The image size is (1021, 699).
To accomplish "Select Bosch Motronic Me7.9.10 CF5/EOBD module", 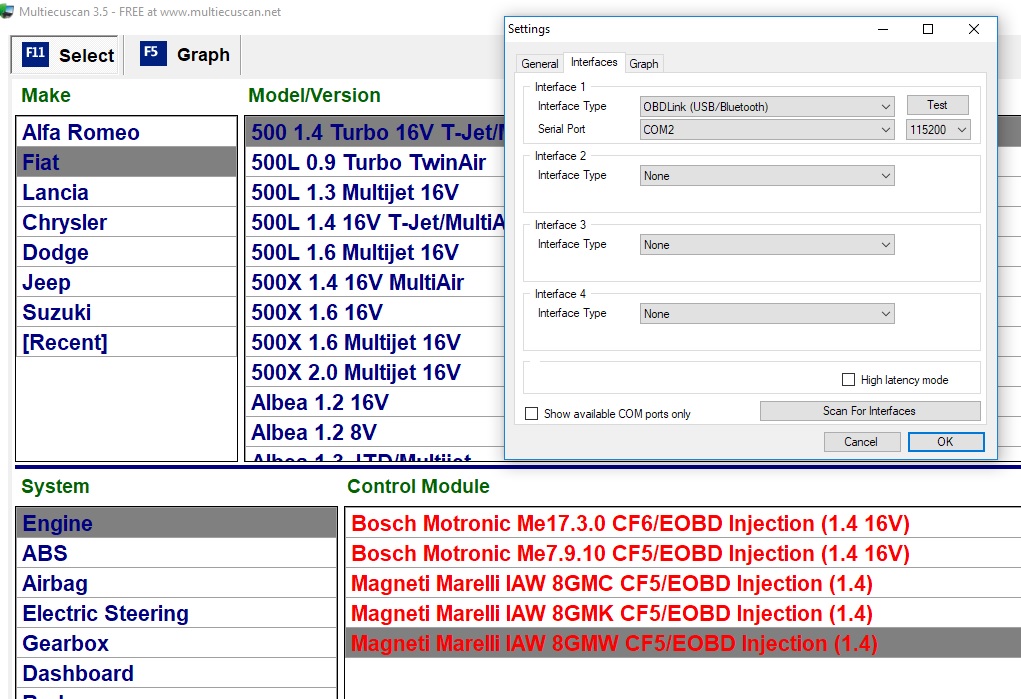I will point(683,553).
